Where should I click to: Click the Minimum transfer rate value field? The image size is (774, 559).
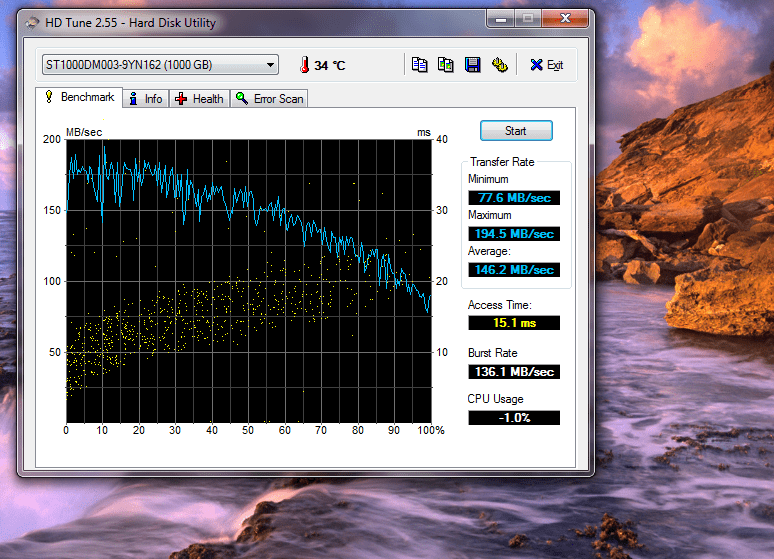pyautogui.click(x=514, y=198)
